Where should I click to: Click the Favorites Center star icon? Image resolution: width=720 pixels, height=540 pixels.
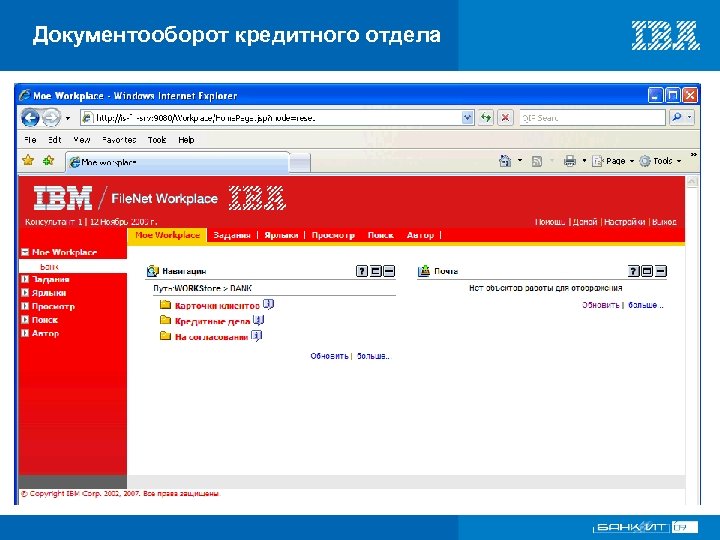click(28, 160)
